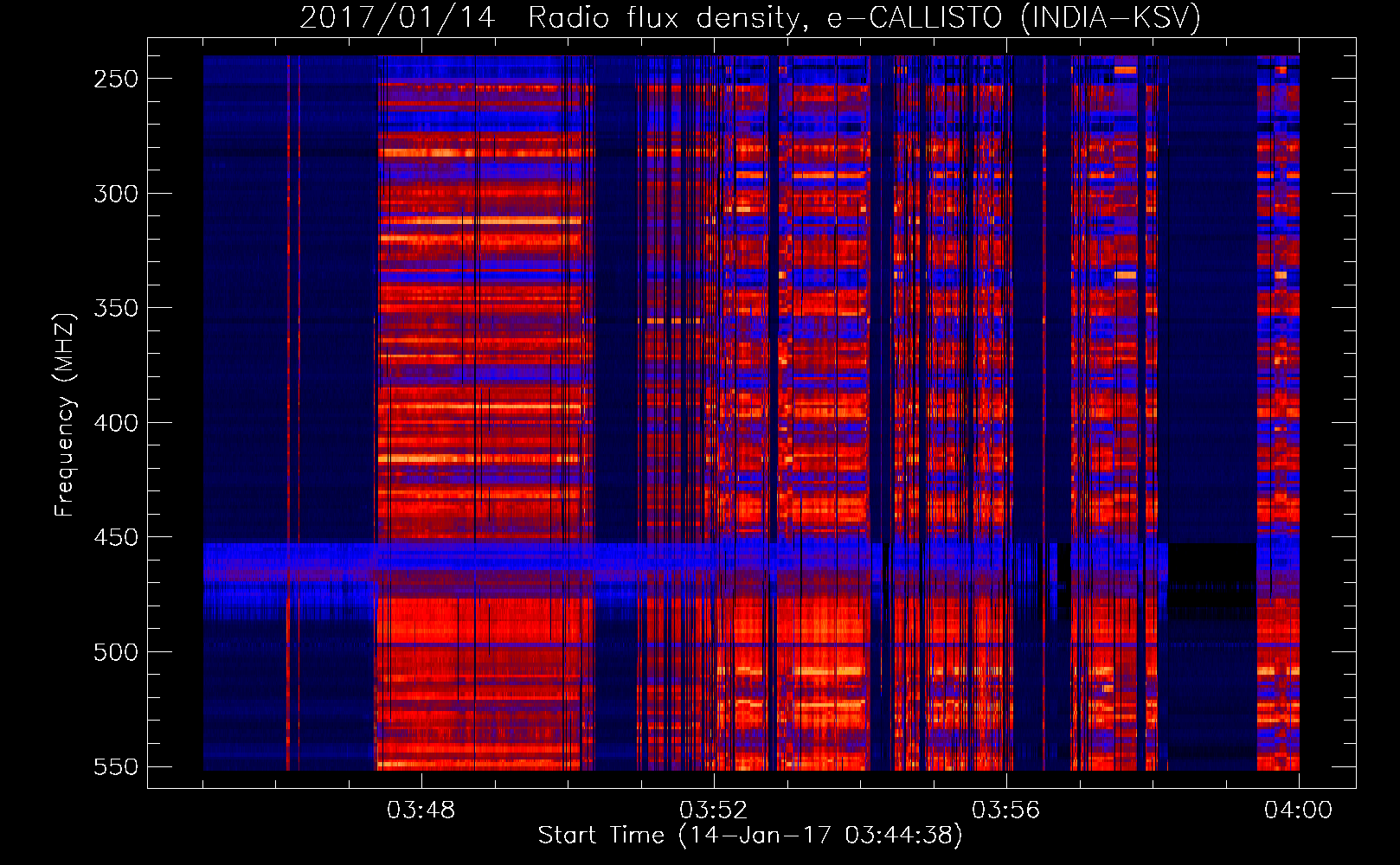
Task: Click the 250 frequency tick label
Action: (x=116, y=79)
